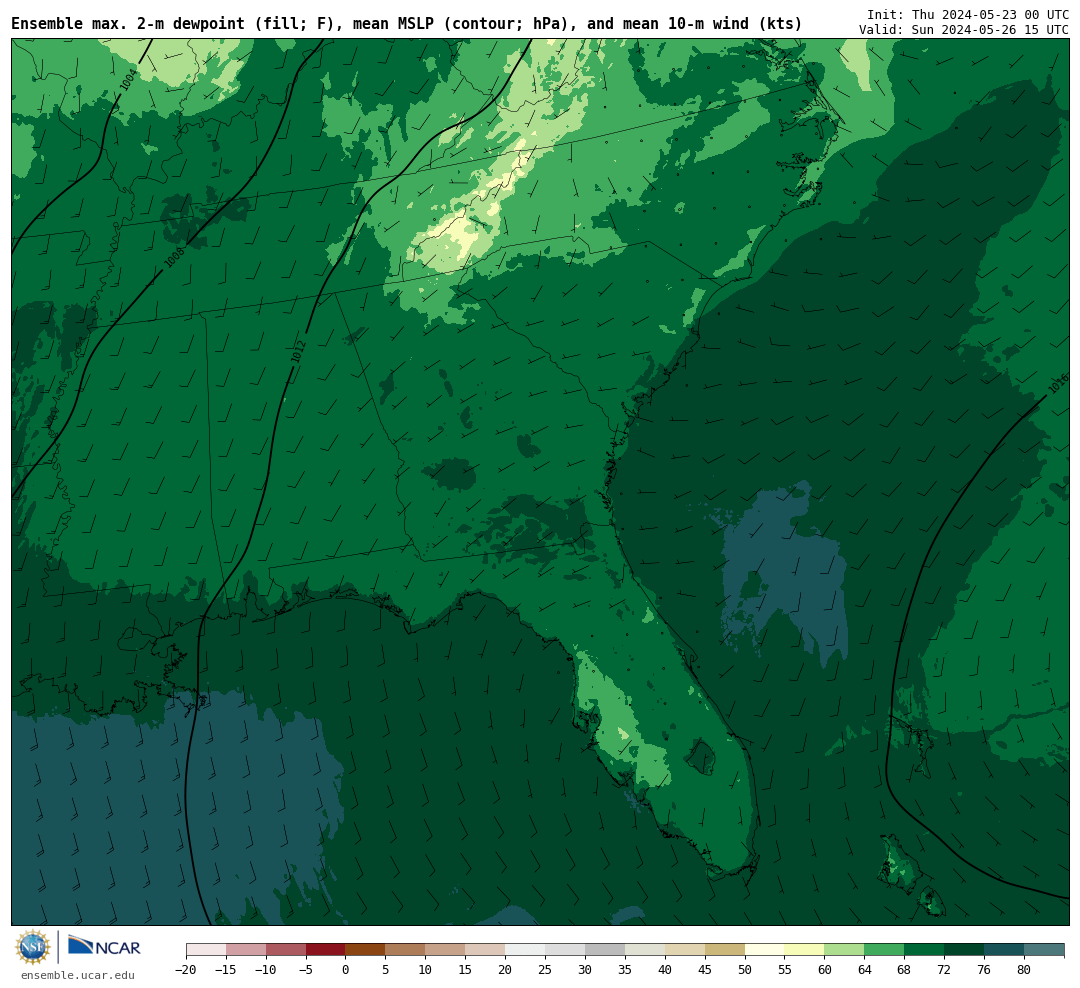The image size is (1080, 988).
Task: Pick the dark red -5 to 0 swatch
Action: [326, 950]
